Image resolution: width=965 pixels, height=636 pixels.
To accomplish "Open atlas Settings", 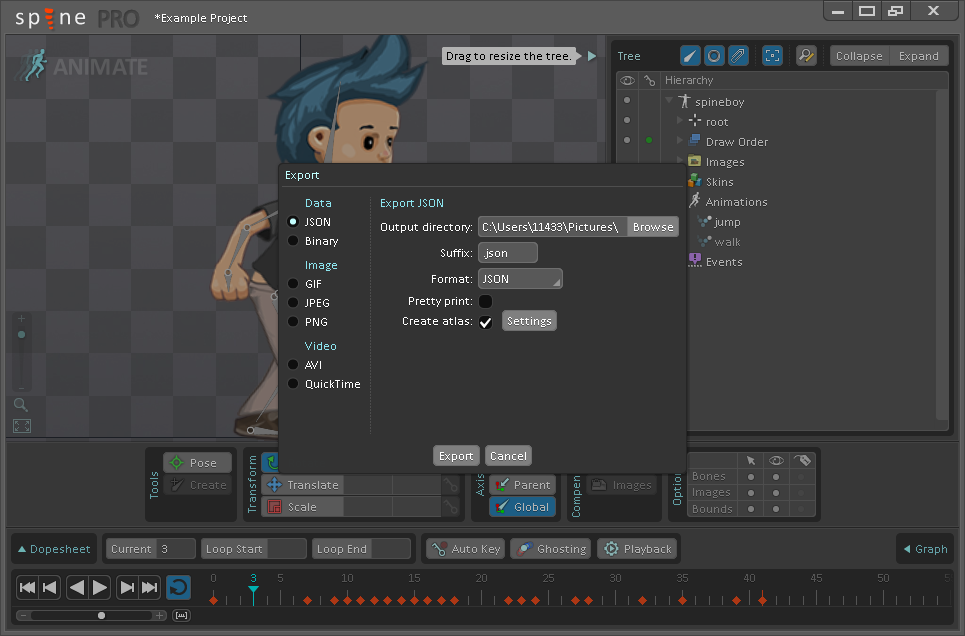I will click(529, 321).
